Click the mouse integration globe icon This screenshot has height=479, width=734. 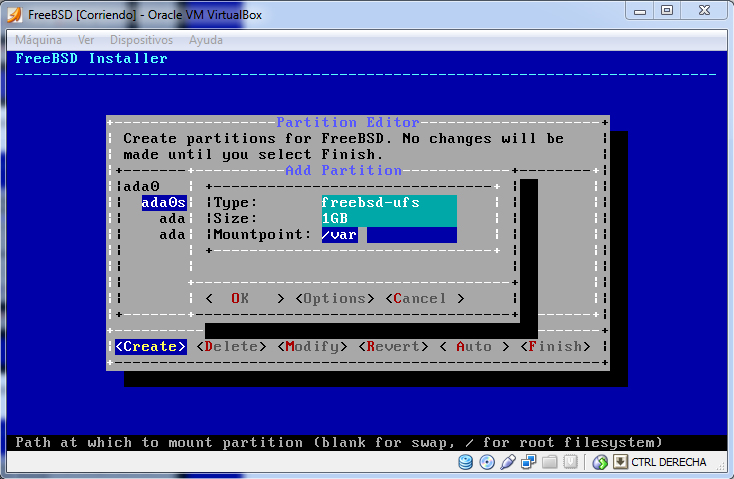[x=600, y=462]
